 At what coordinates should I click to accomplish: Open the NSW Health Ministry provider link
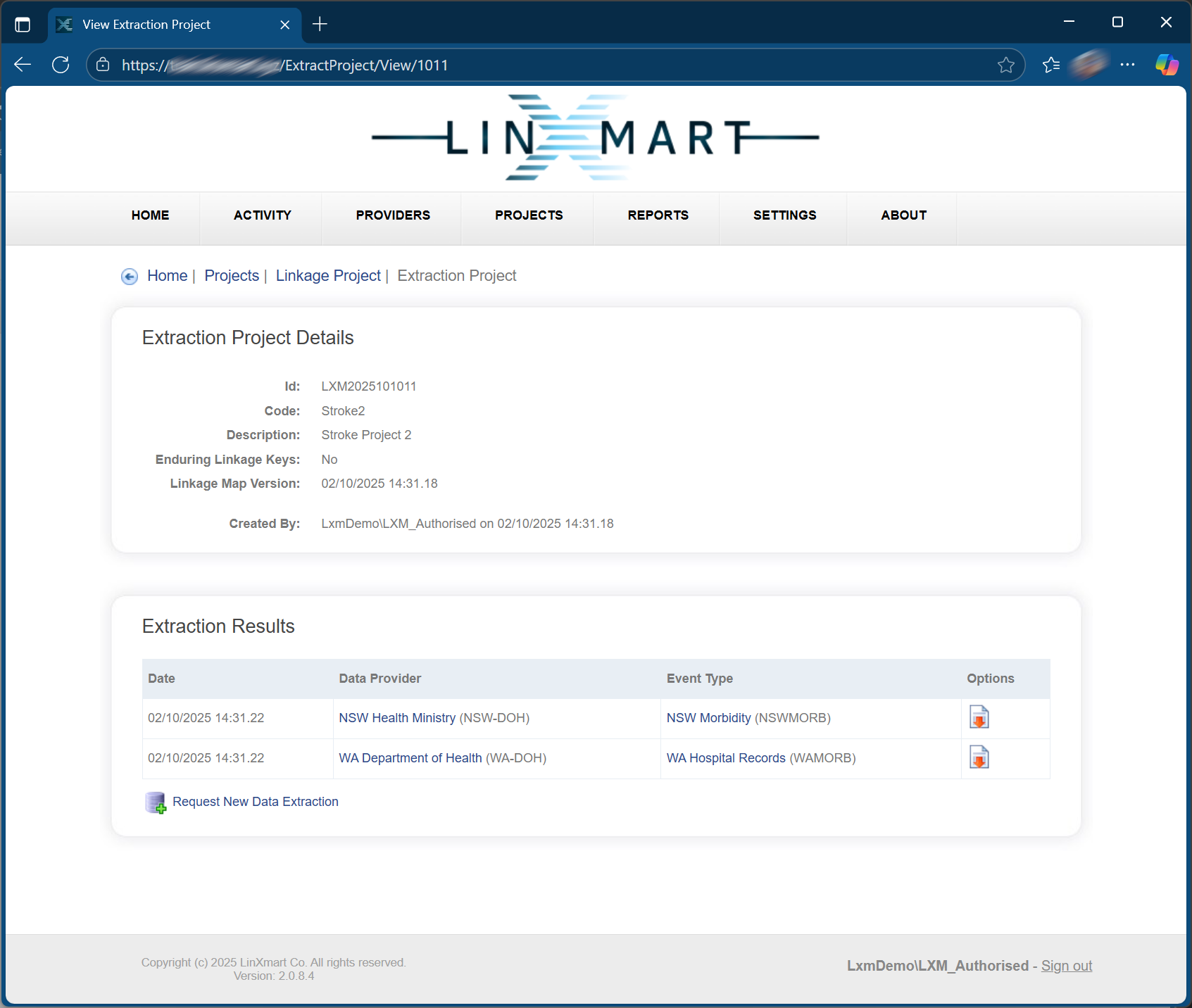coord(397,718)
